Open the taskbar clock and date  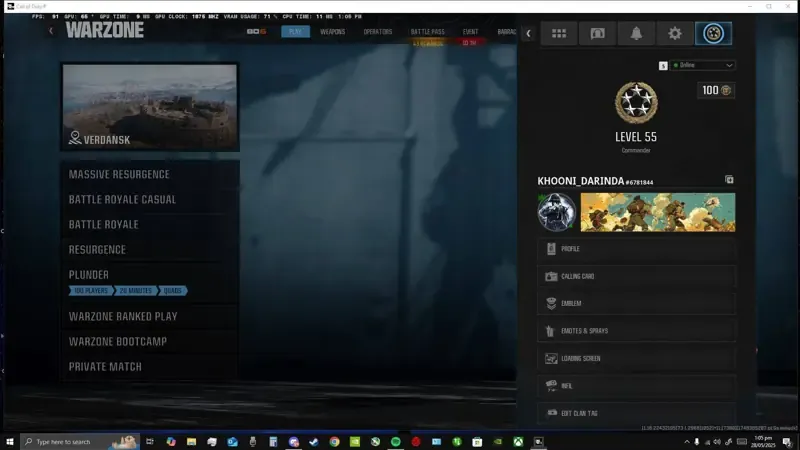coord(763,442)
